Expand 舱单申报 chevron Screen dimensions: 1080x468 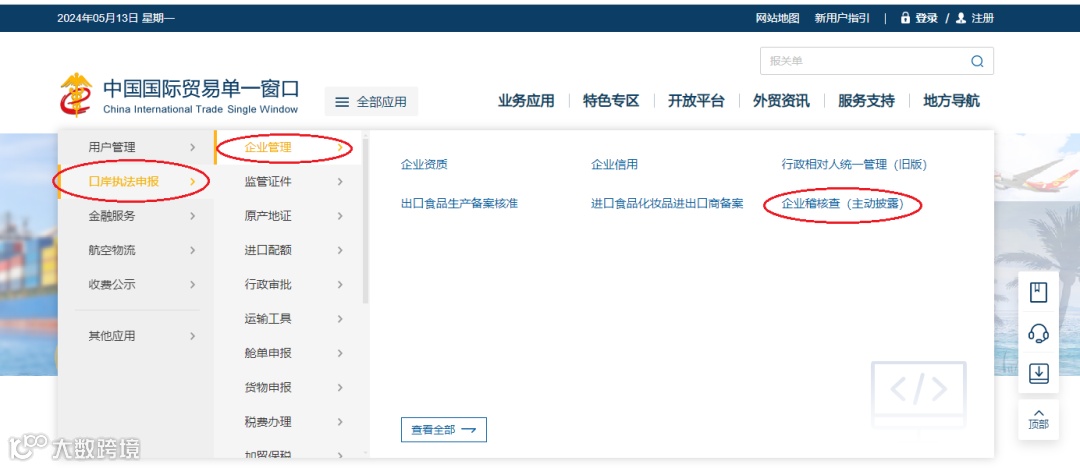tap(340, 353)
